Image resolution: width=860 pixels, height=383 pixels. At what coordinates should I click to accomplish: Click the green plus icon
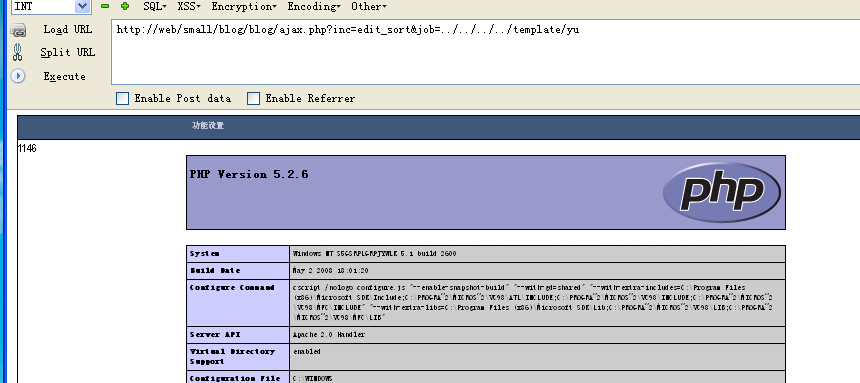[x=125, y=7]
